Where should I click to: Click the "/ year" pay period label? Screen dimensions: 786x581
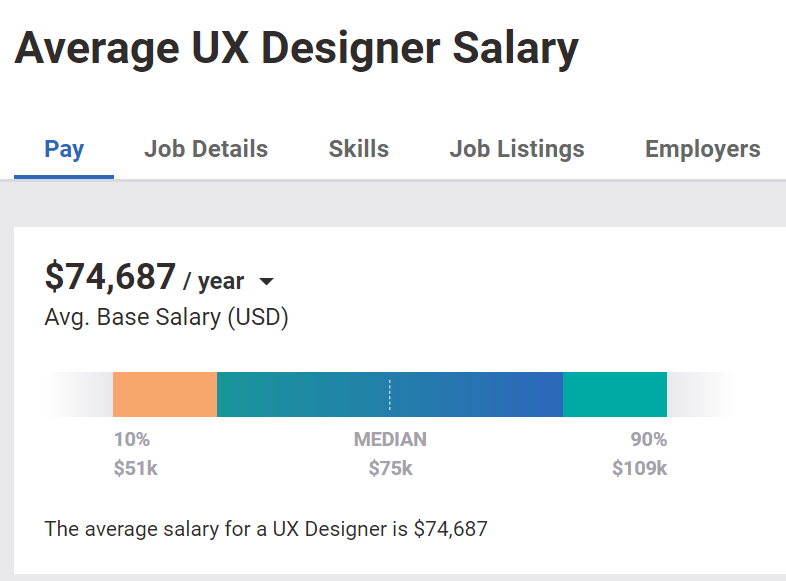click(214, 281)
